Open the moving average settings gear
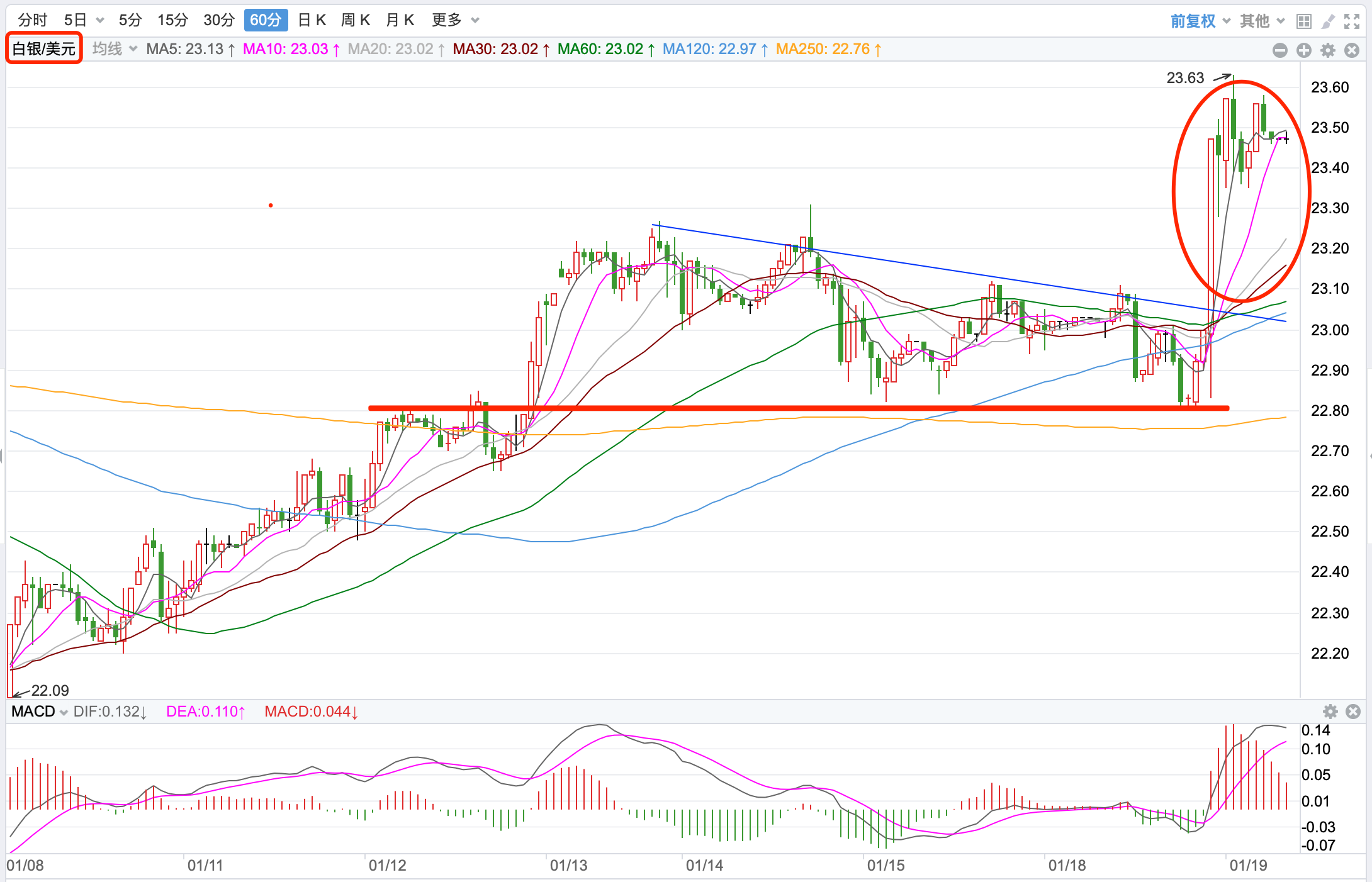1372x882 pixels. coord(1328,50)
